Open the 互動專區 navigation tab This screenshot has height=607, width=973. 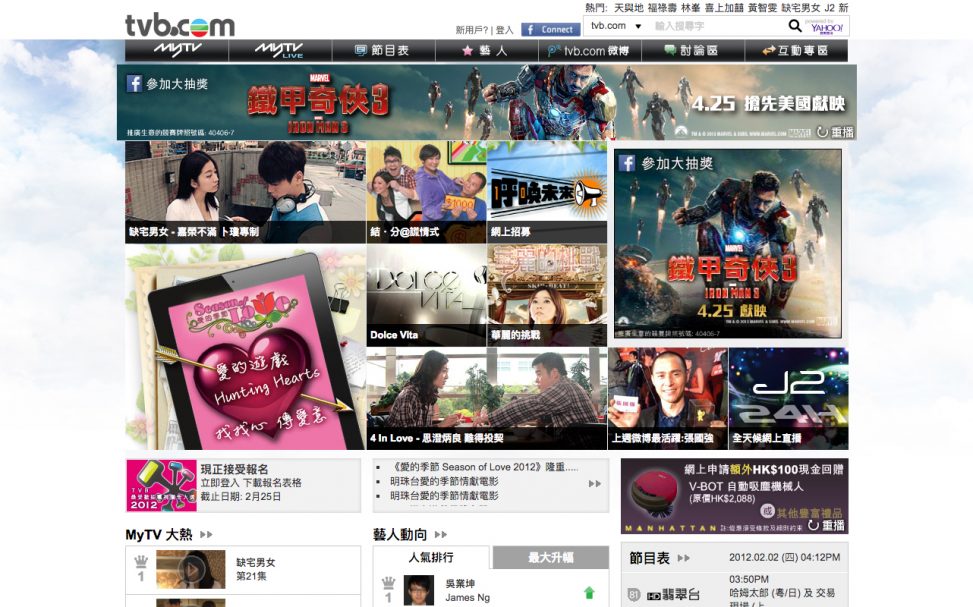[x=796, y=50]
